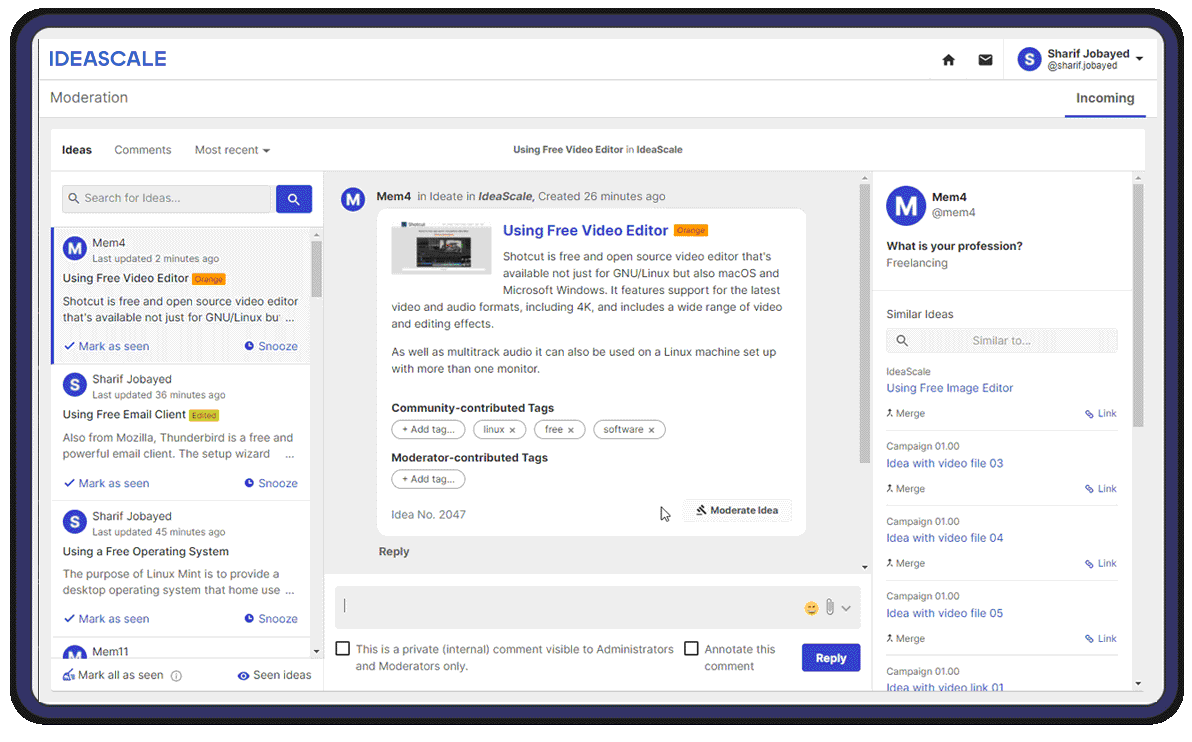The image size is (1192, 742).
Task: Enable private internal comment checkbox
Action: click(343, 649)
